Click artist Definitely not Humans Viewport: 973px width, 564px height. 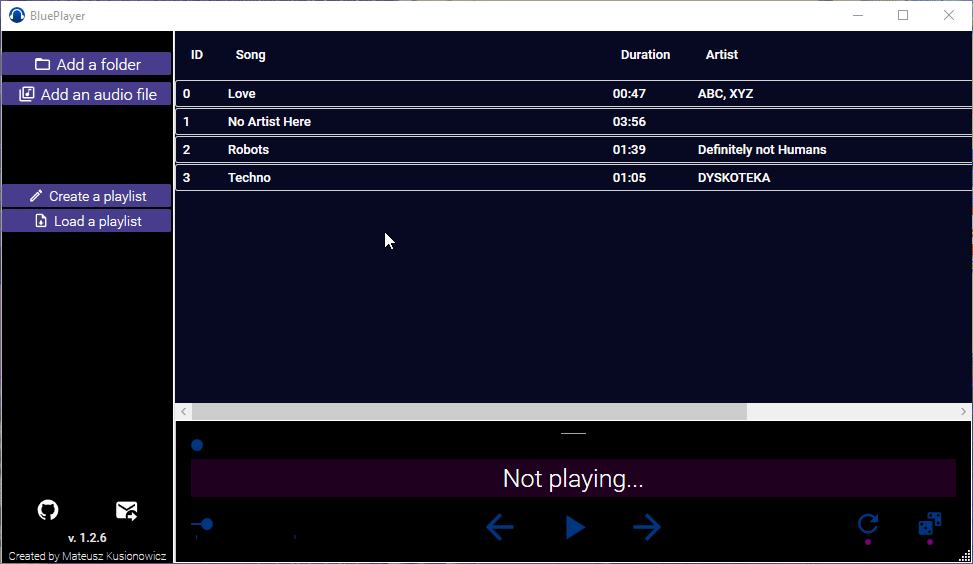coord(762,150)
